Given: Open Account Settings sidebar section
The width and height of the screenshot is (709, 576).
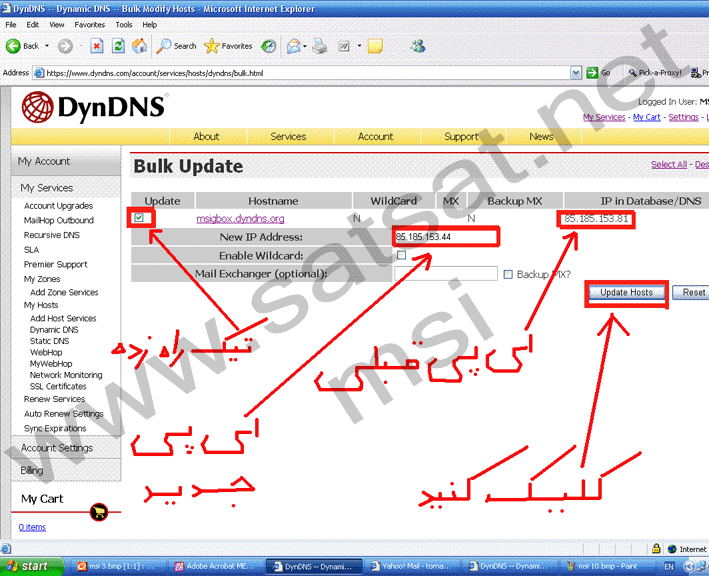Looking at the screenshot, I should click(57, 448).
